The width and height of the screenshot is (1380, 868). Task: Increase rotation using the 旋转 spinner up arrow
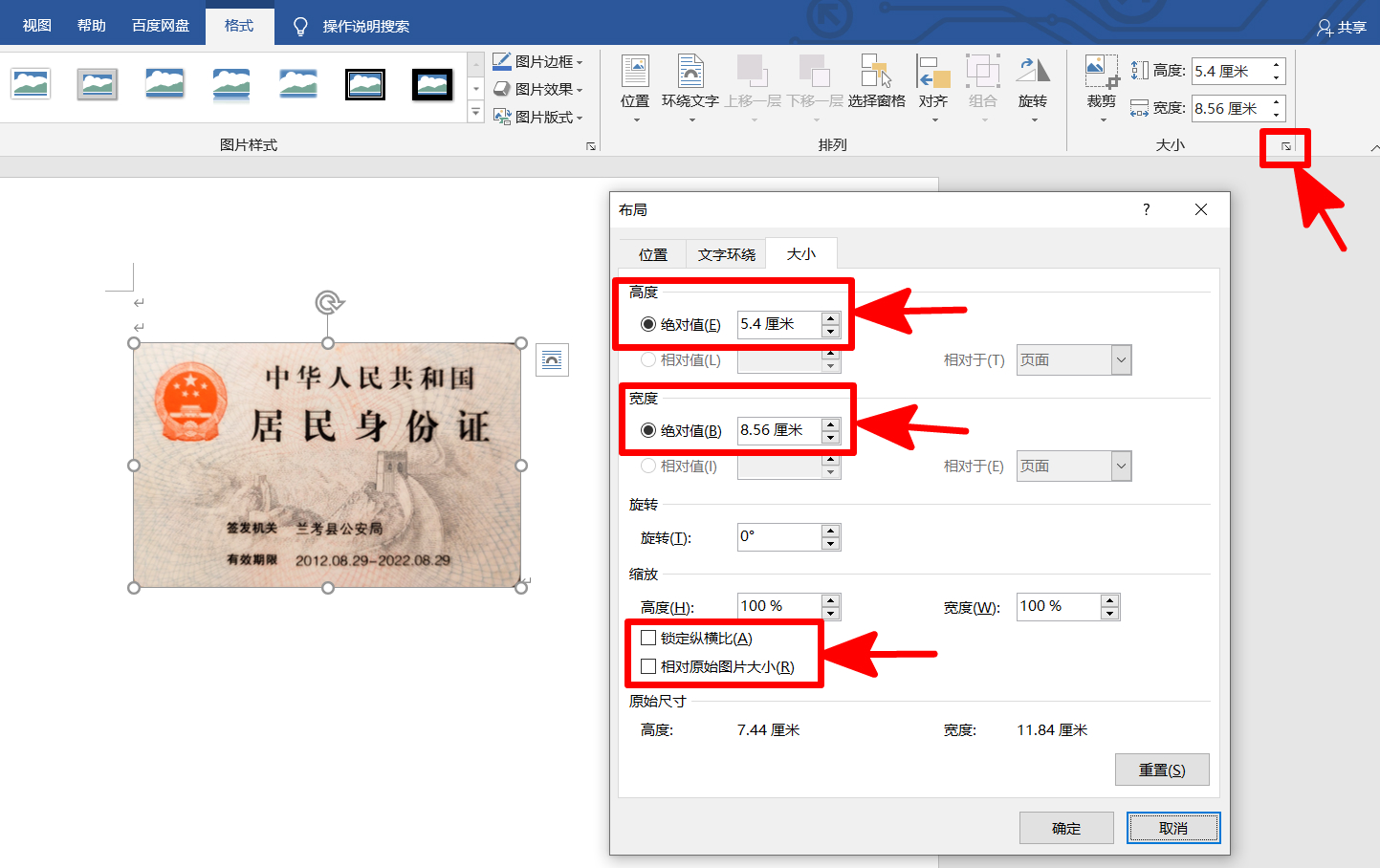coord(831,531)
